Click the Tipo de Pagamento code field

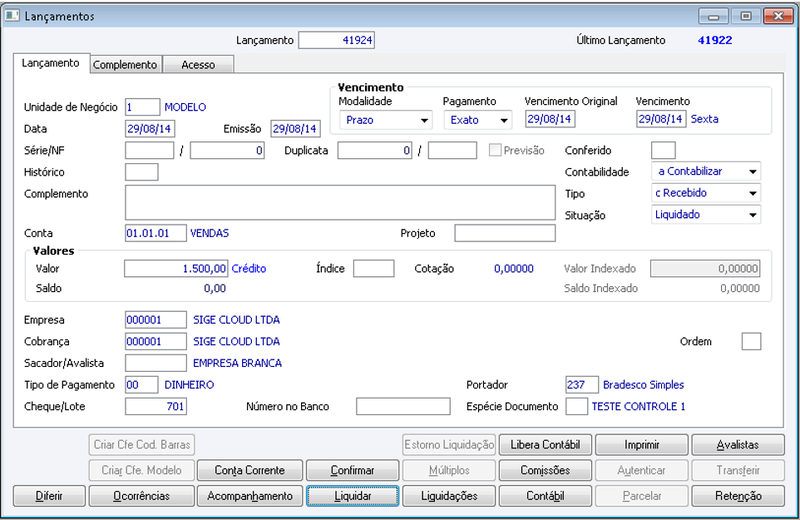(x=141, y=385)
